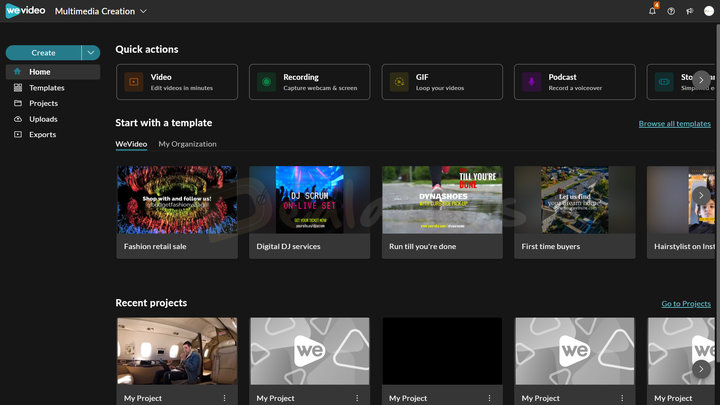Click Browse all templates link
Image resolution: width=720 pixels, height=405 pixels.
[x=675, y=124]
